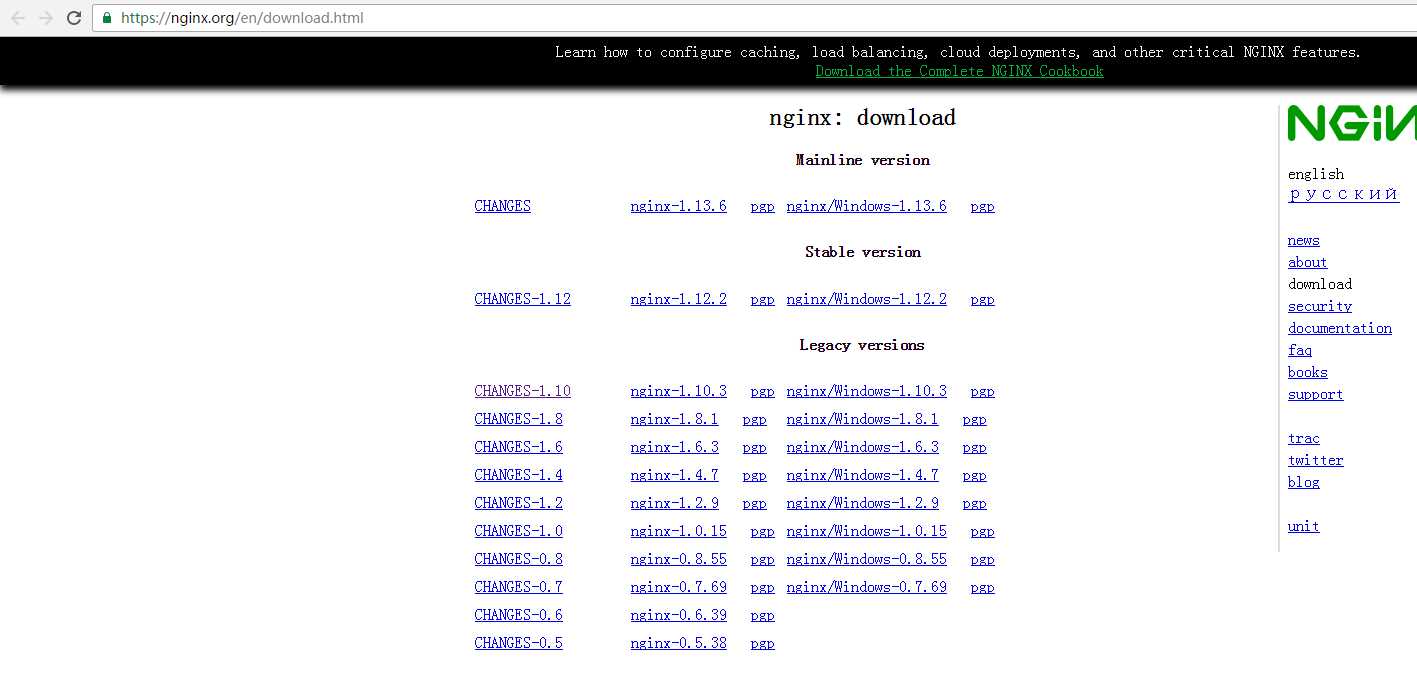Open pgp for nginx/Windows-1.8.1

tap(974, 420)
